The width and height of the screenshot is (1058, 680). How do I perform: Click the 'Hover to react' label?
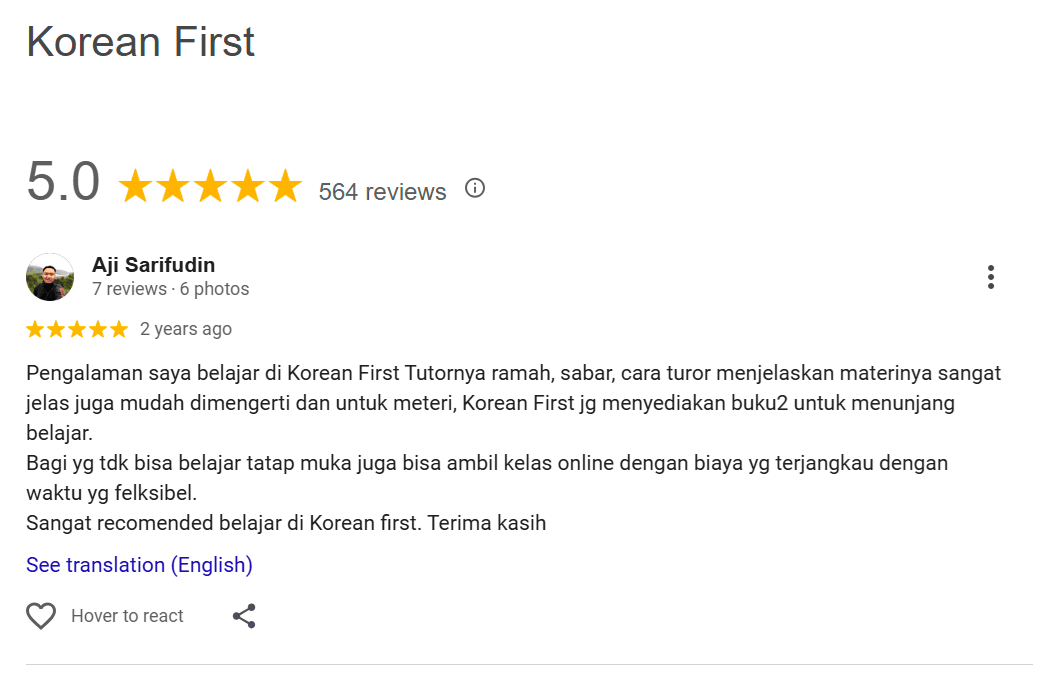127,616
